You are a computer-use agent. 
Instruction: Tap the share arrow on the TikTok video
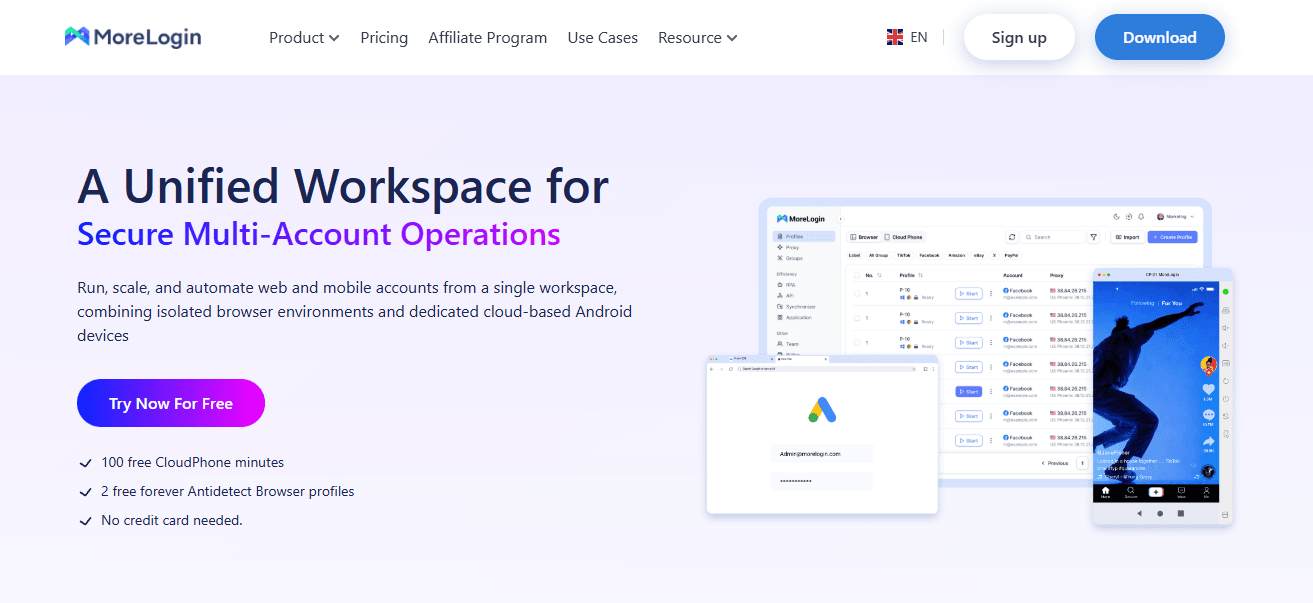(x=1208, y=441)
